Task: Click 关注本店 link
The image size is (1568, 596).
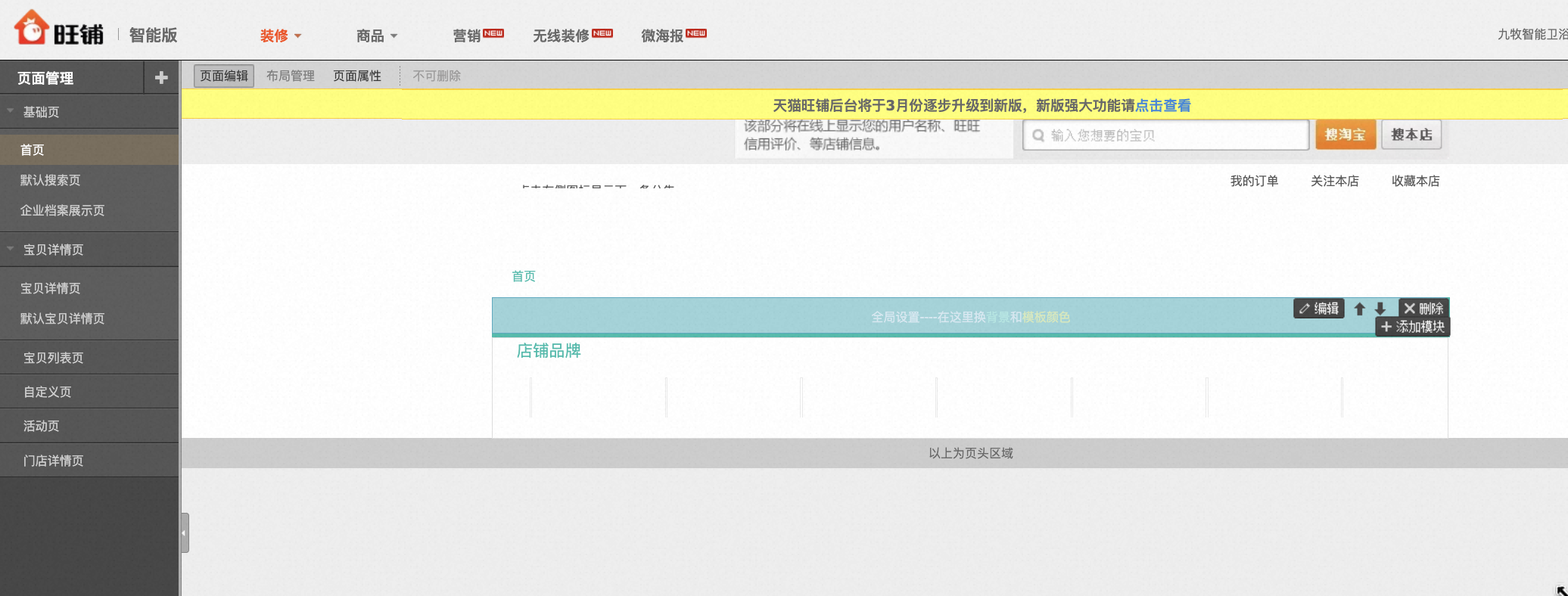Action: click(1335, 181)
